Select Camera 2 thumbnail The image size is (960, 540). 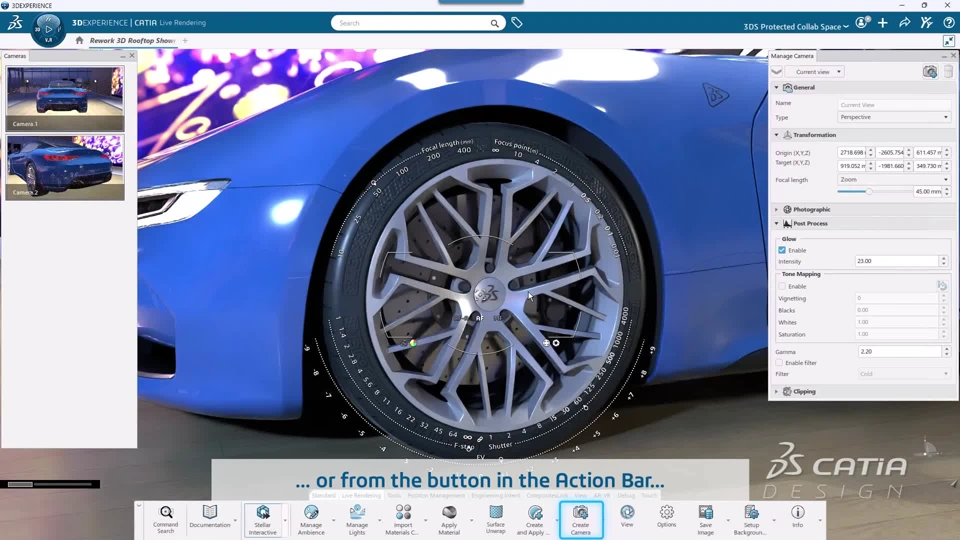[x=65, y=167]
